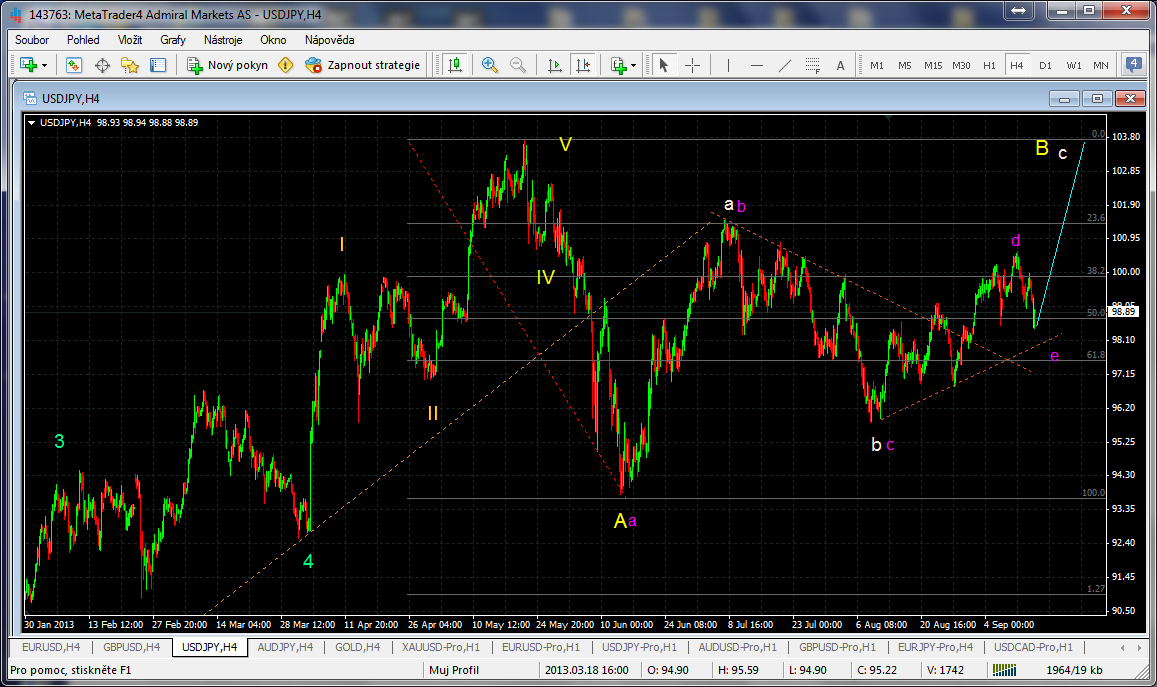Switch to EURUSD-Pro,H1 chart tab
Image resolution: width=1157 pixels, height=687 pixels.
tap(541, 647)
